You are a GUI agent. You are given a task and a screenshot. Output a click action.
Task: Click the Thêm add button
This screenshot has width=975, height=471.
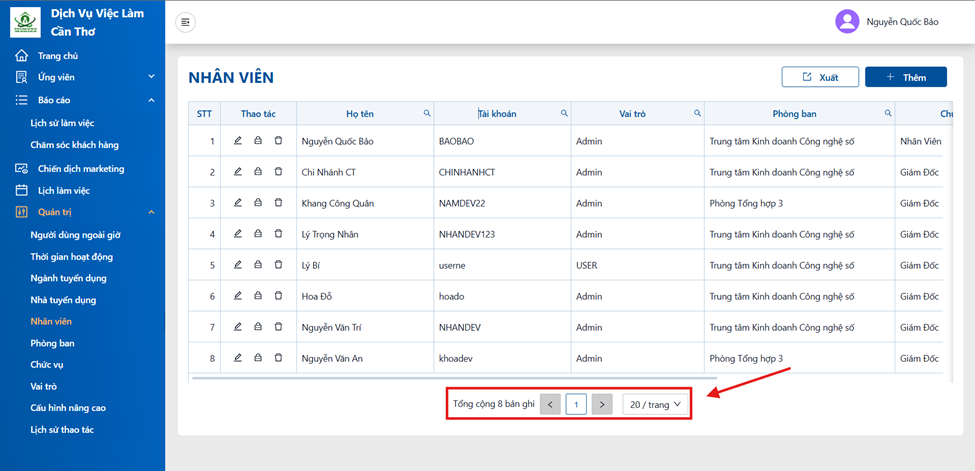(x=906, y=77)
